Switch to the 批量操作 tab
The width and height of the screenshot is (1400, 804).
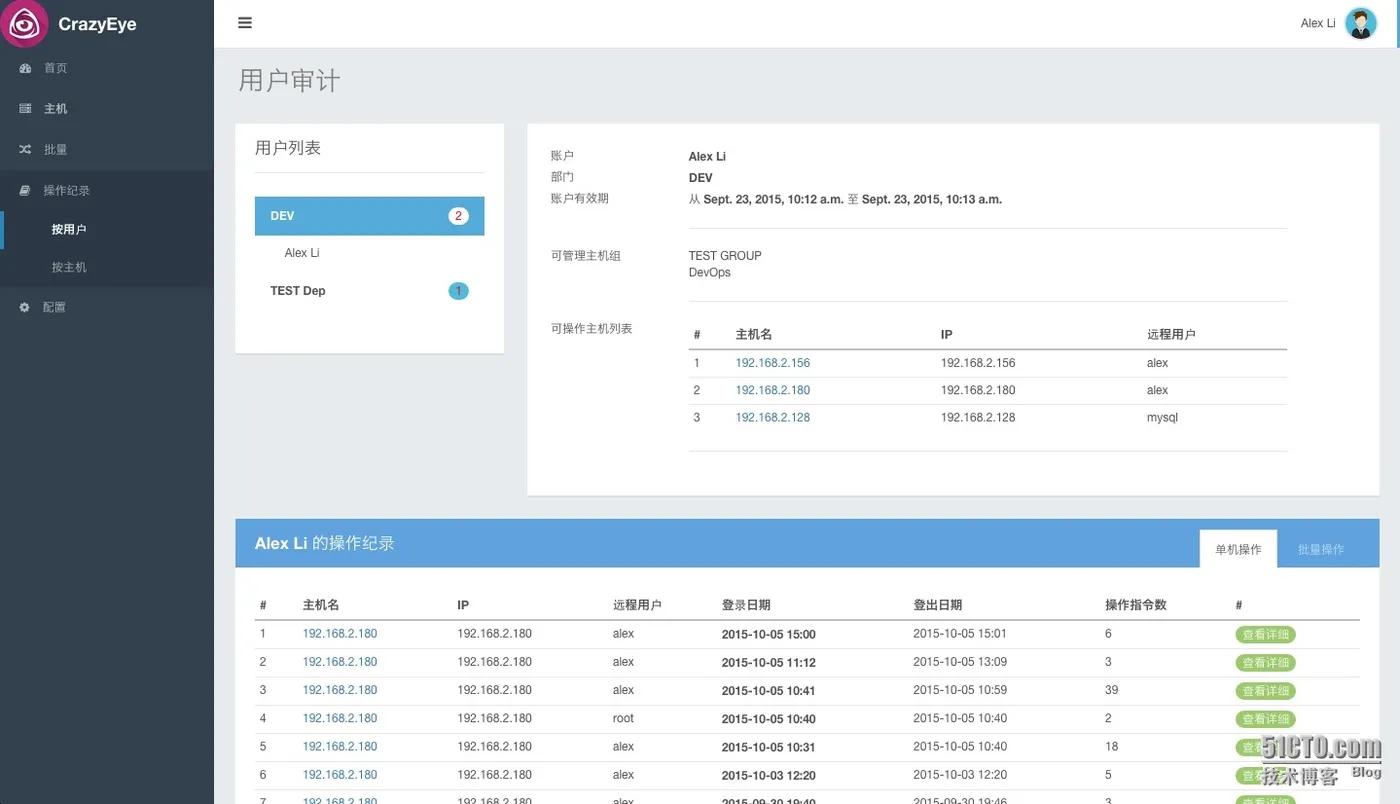1320,549
